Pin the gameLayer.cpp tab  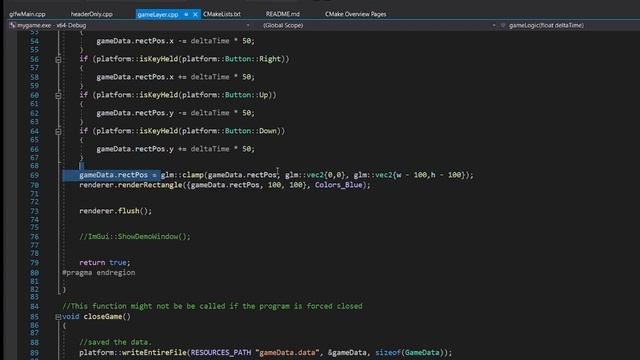tap(186, 14)
